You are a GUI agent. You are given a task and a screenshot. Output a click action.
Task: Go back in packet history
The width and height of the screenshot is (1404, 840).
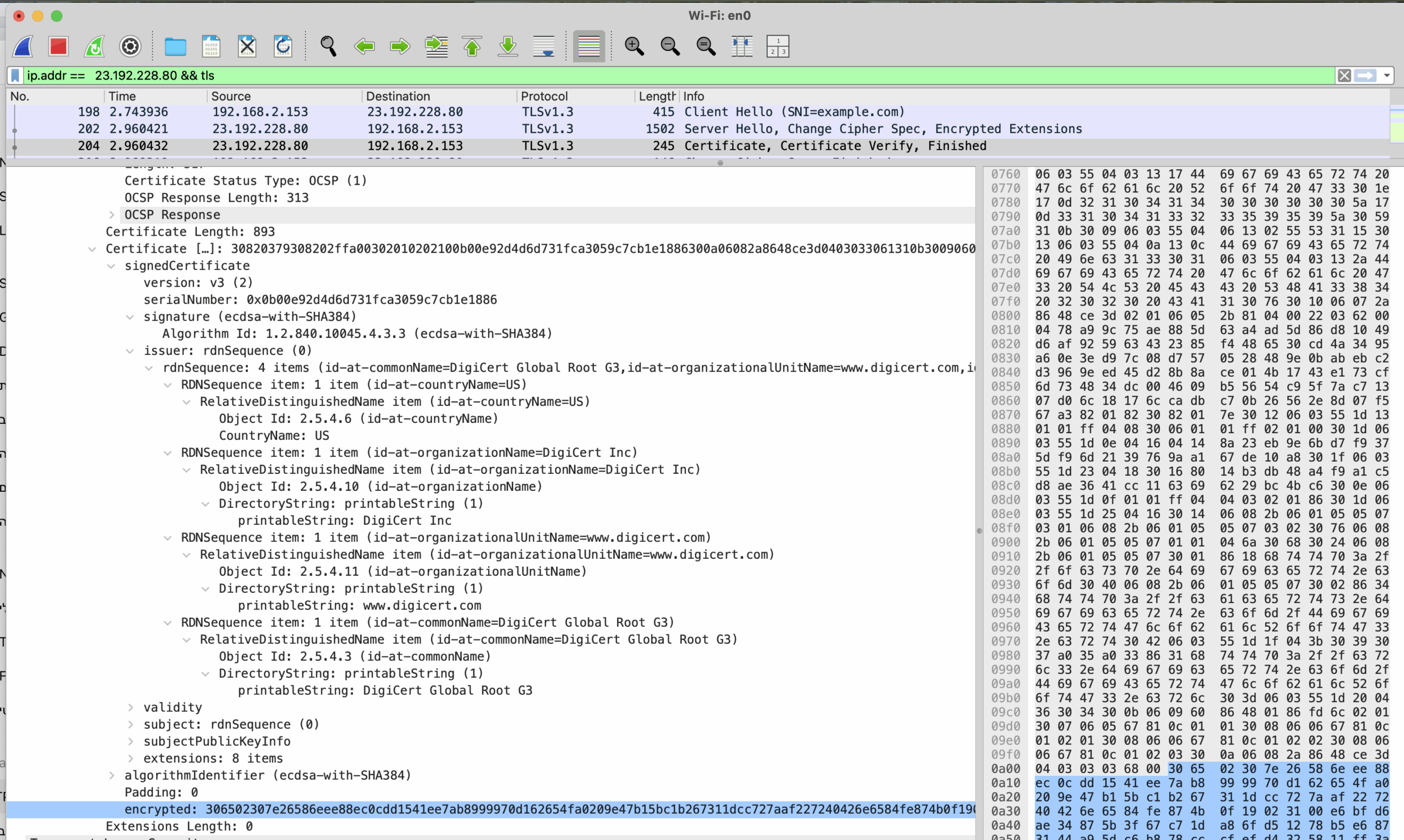click(364, 46)
